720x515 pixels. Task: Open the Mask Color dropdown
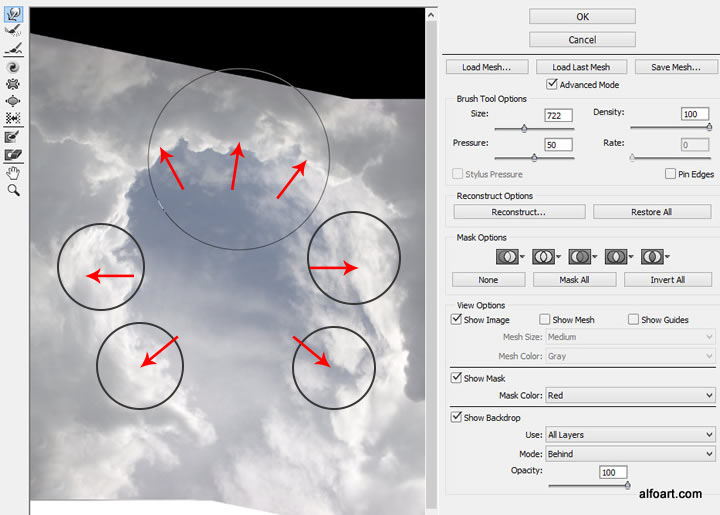point(629,395)
